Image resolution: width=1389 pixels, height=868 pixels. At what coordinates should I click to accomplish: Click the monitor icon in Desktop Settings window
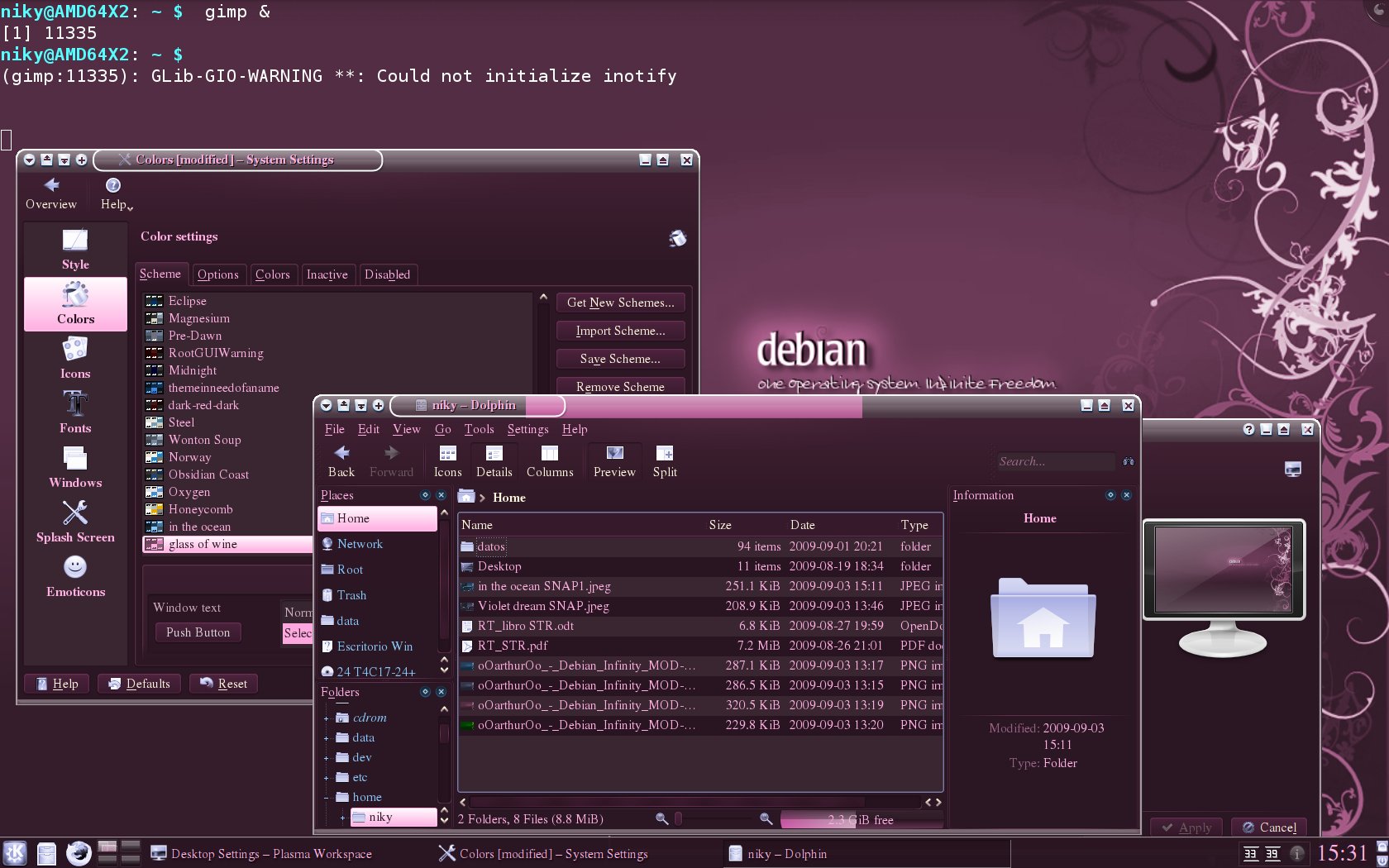pos(1293,470)
